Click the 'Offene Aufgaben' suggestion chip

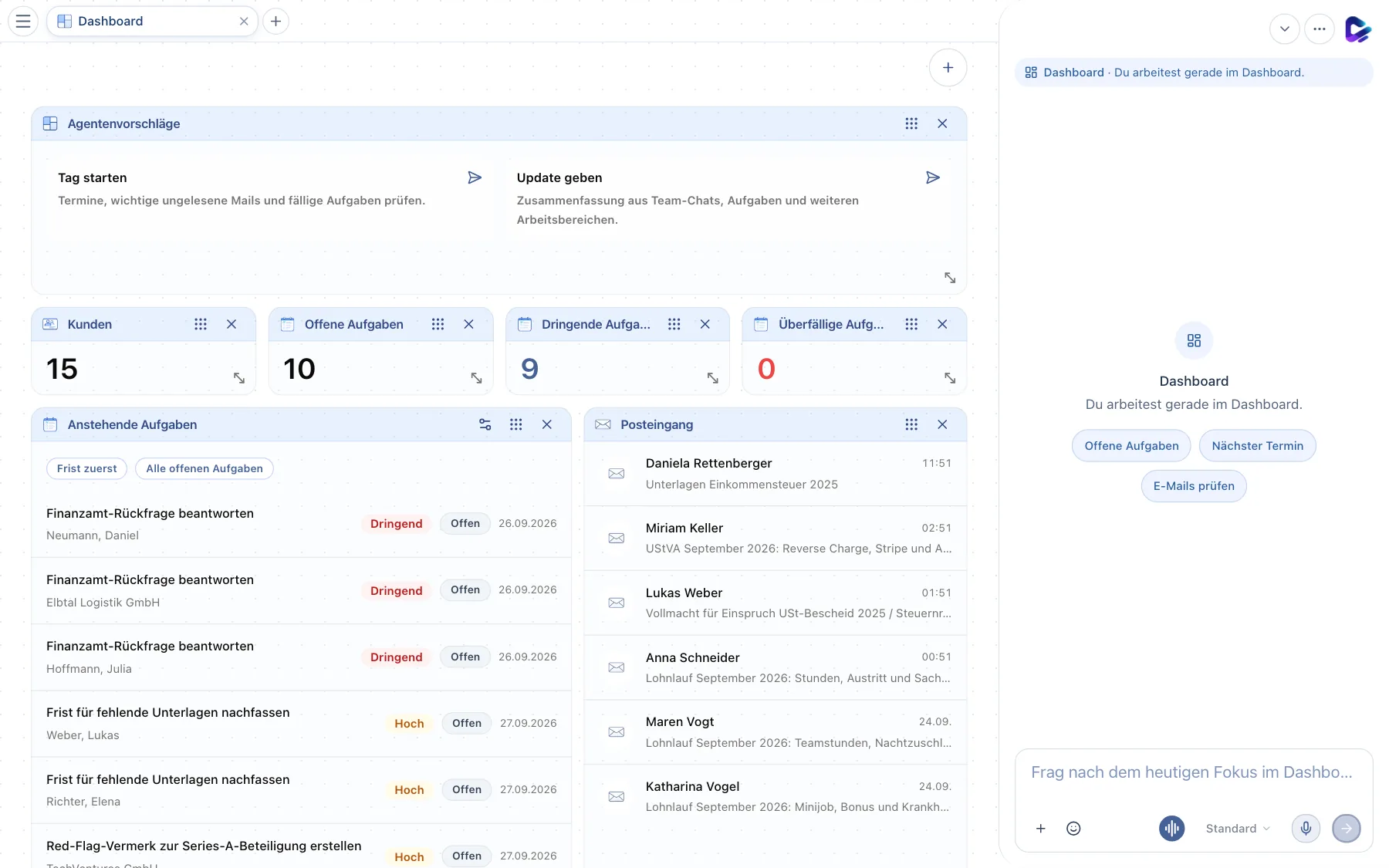click(x=1131, y=445)
